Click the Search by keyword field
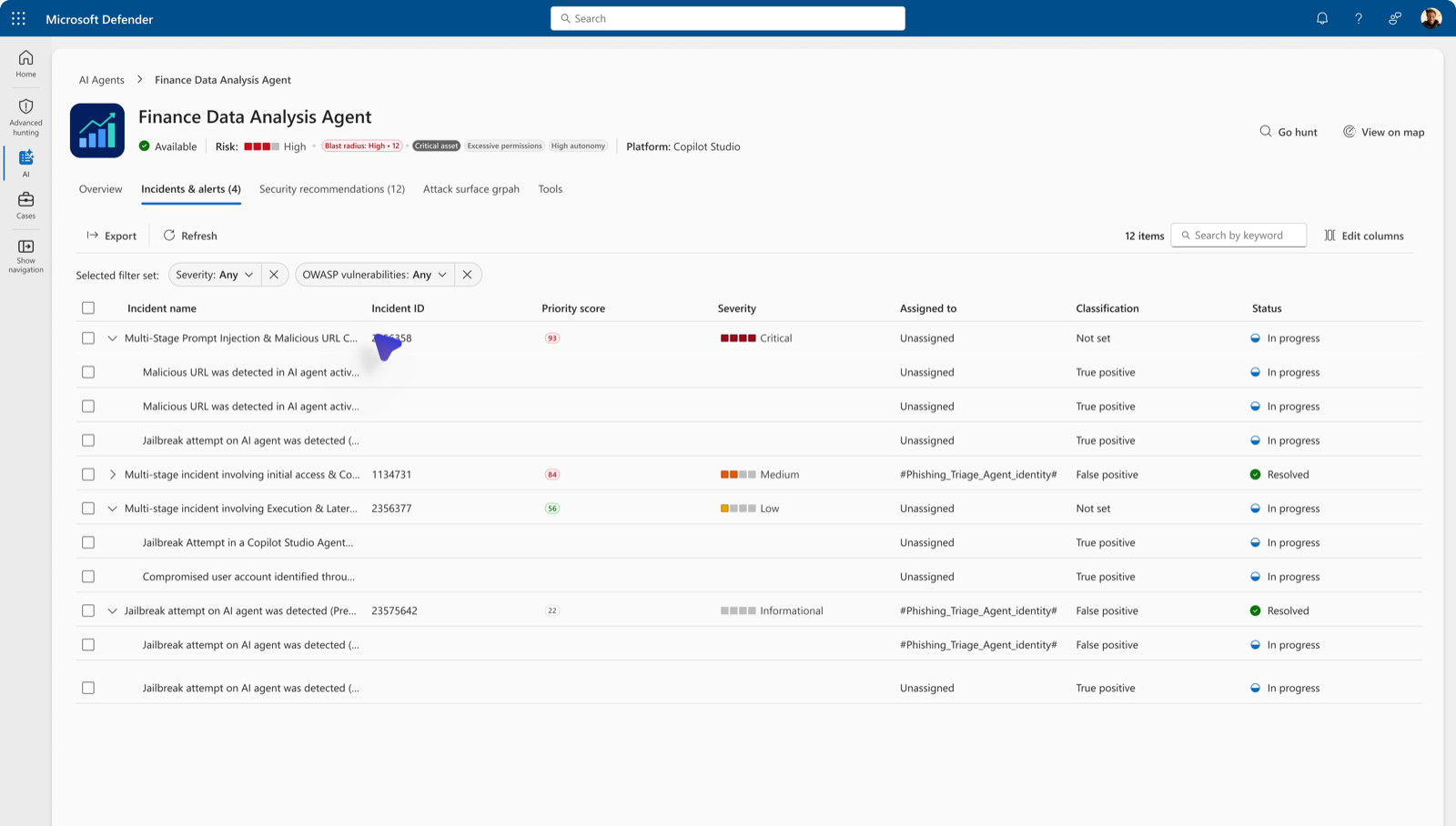 click(x=1239, y=236)
